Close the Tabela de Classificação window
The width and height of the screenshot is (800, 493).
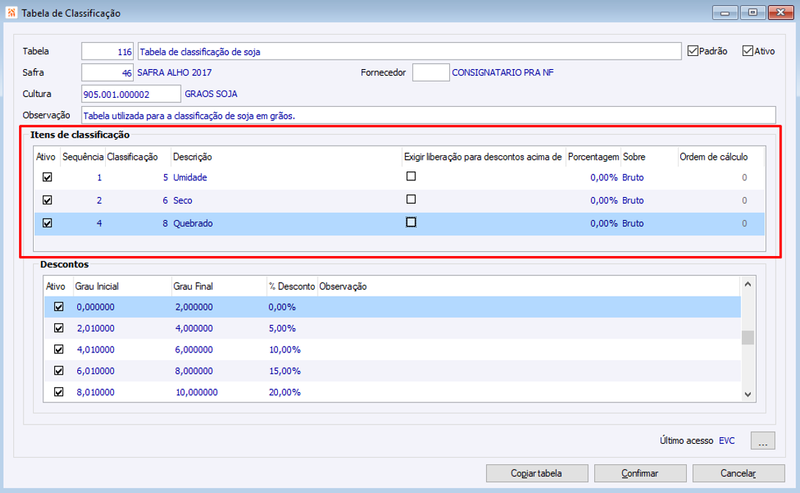(781, 12)
